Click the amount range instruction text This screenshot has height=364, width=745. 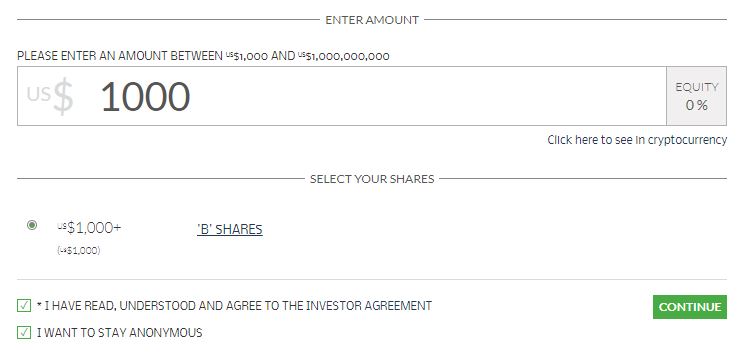pos(203,56)
